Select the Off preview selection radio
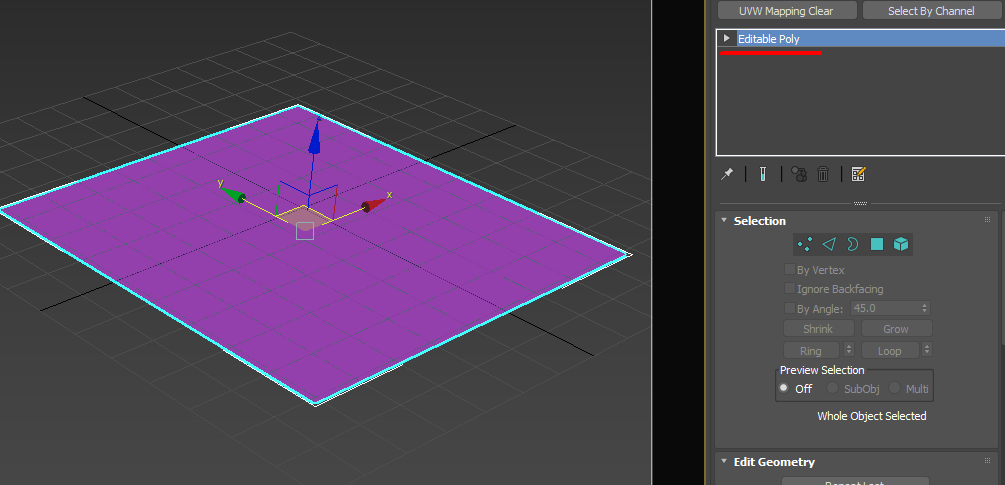 pos(783,388)
